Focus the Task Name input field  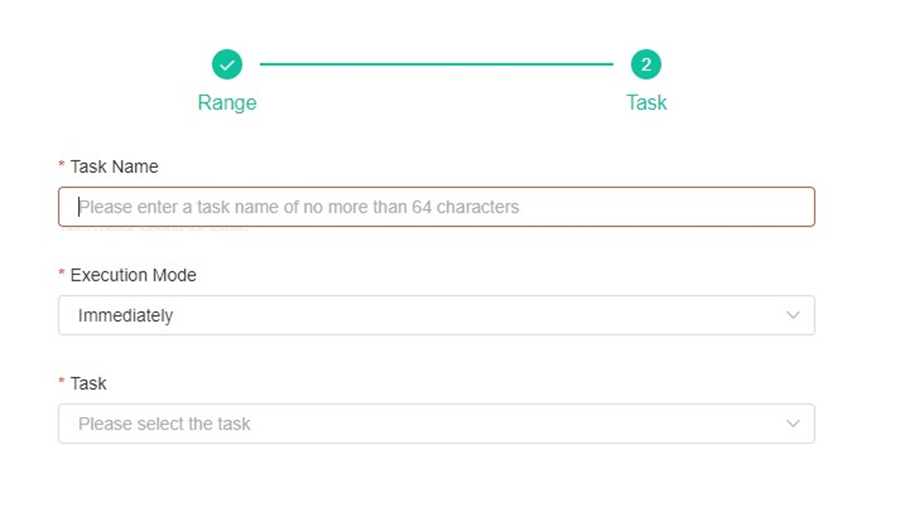click(436, 207)
